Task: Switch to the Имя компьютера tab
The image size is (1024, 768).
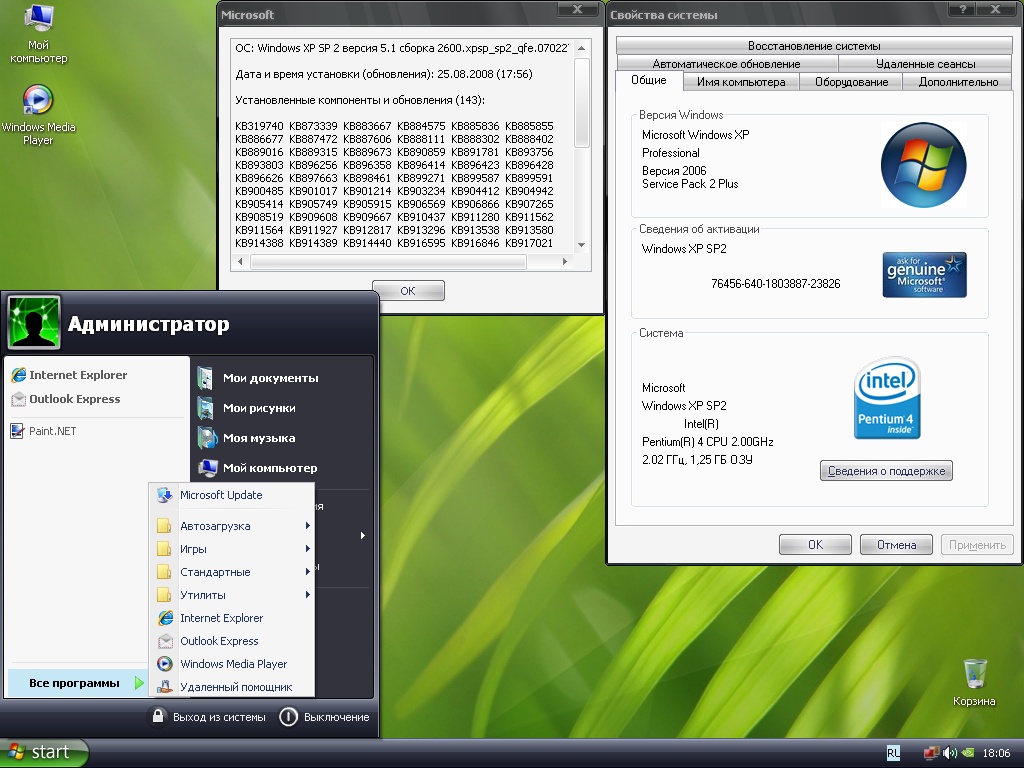Action: tap(741, 82)
